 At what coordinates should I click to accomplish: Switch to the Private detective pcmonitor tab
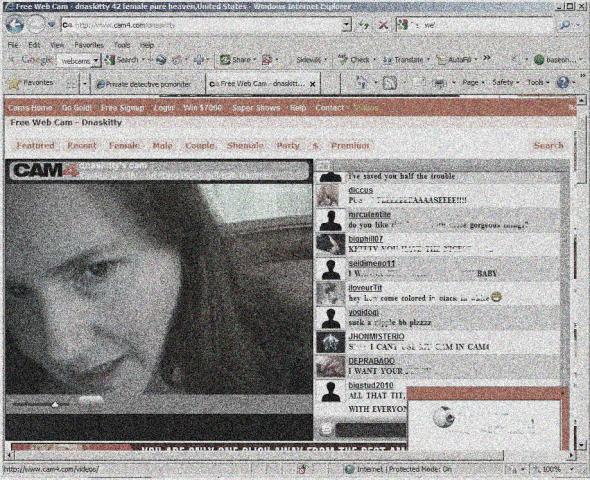[148, 84]
